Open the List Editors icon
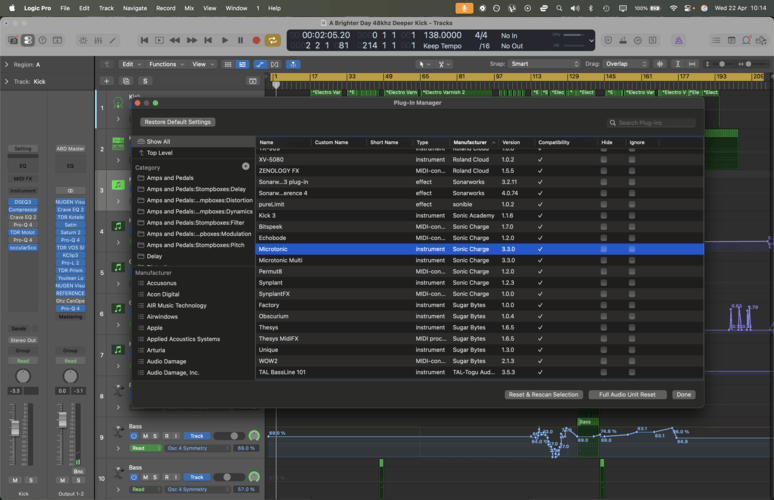The image size is (774, 500). click(716, 40)
